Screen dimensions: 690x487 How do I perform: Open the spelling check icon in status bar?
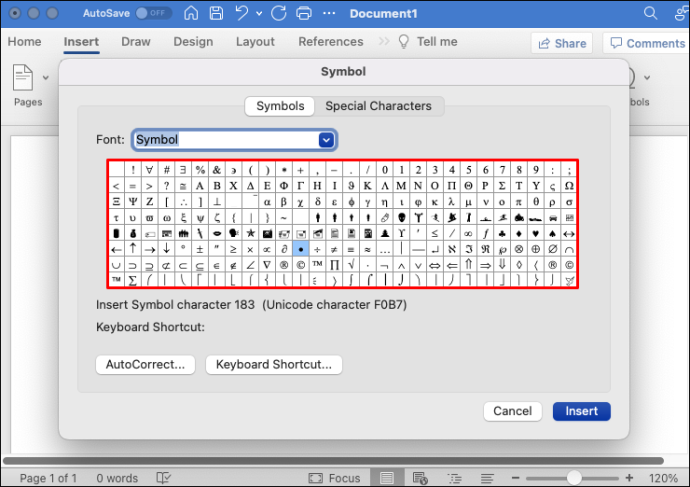pos(163,478)
